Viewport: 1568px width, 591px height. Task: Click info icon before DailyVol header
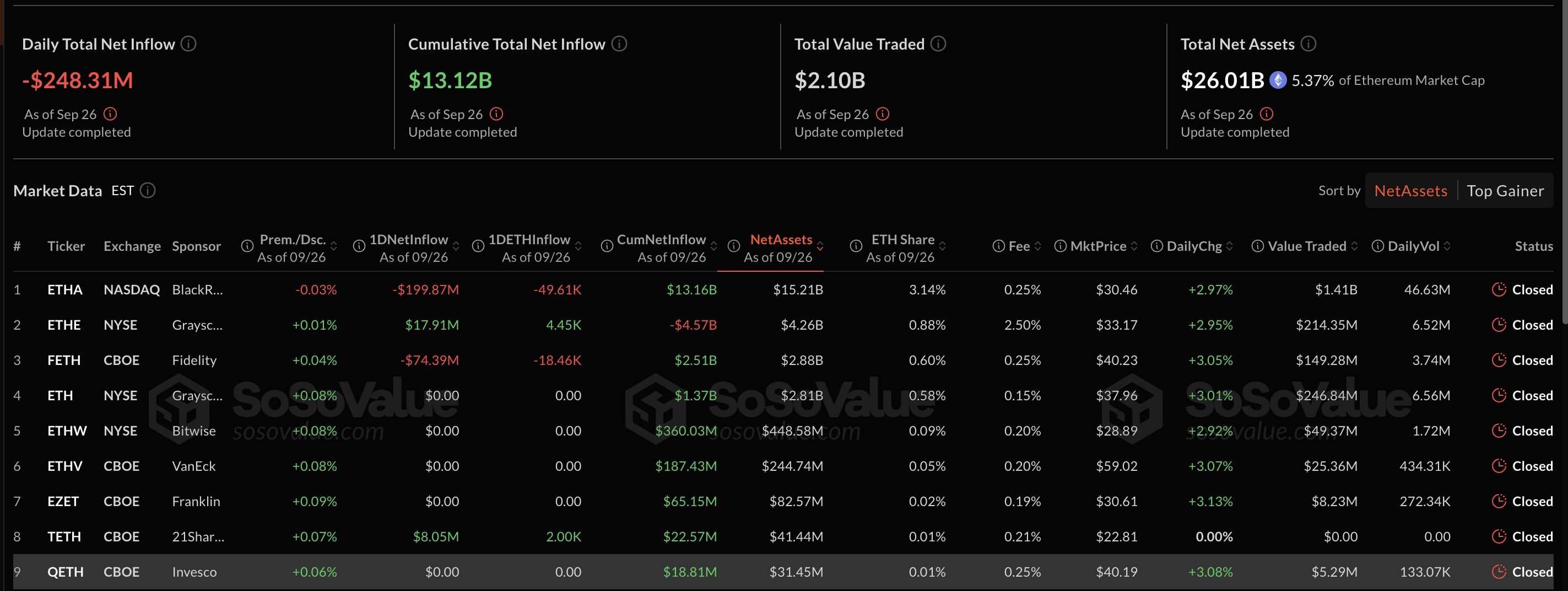tap(1377, 246)
